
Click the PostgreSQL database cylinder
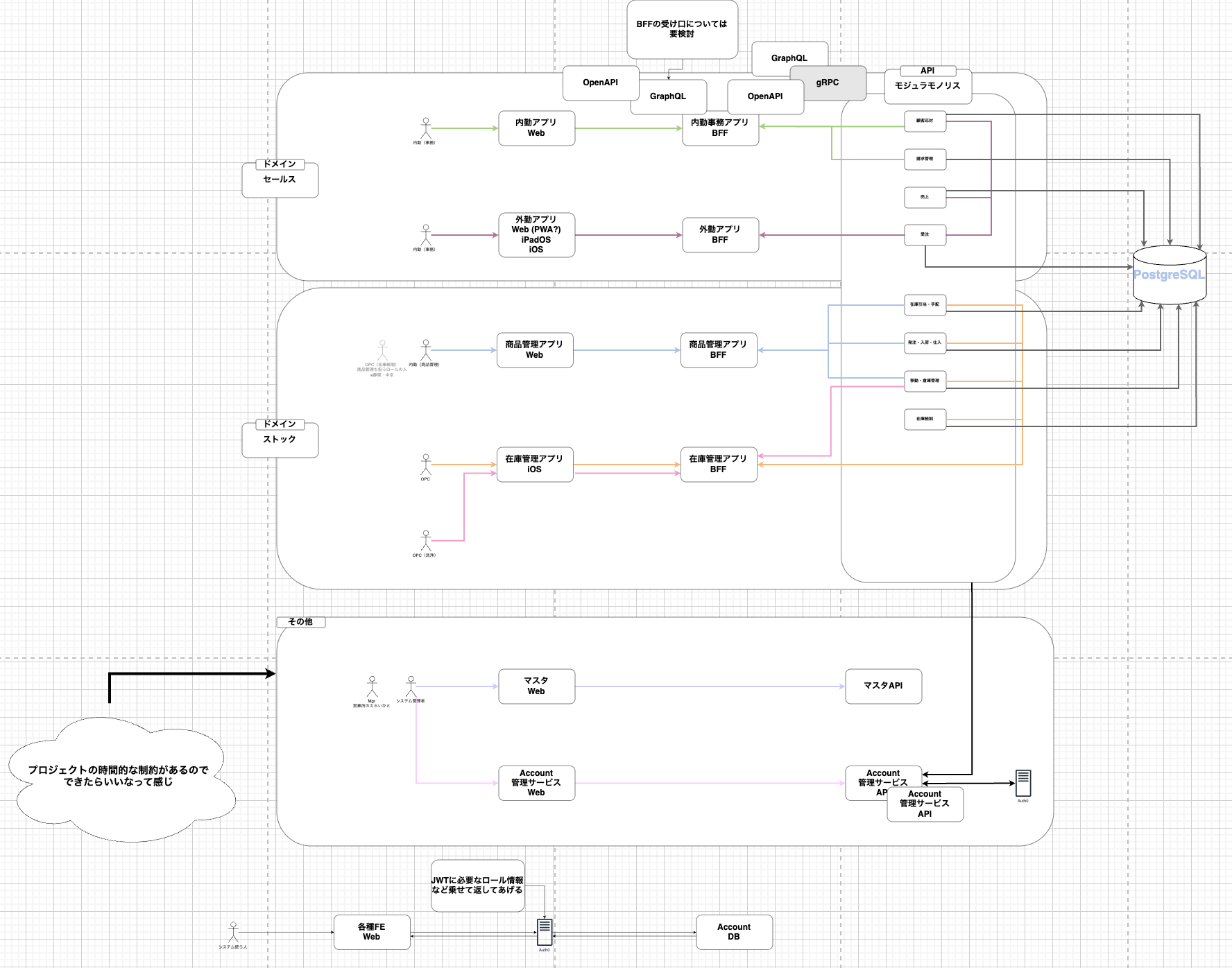(x=1169, y=275)
